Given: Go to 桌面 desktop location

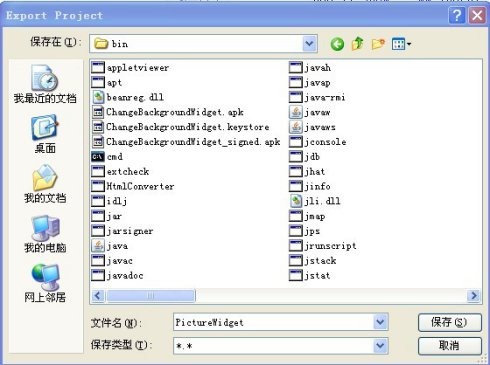Looking at the screenshot, I should tap(45, 134).
